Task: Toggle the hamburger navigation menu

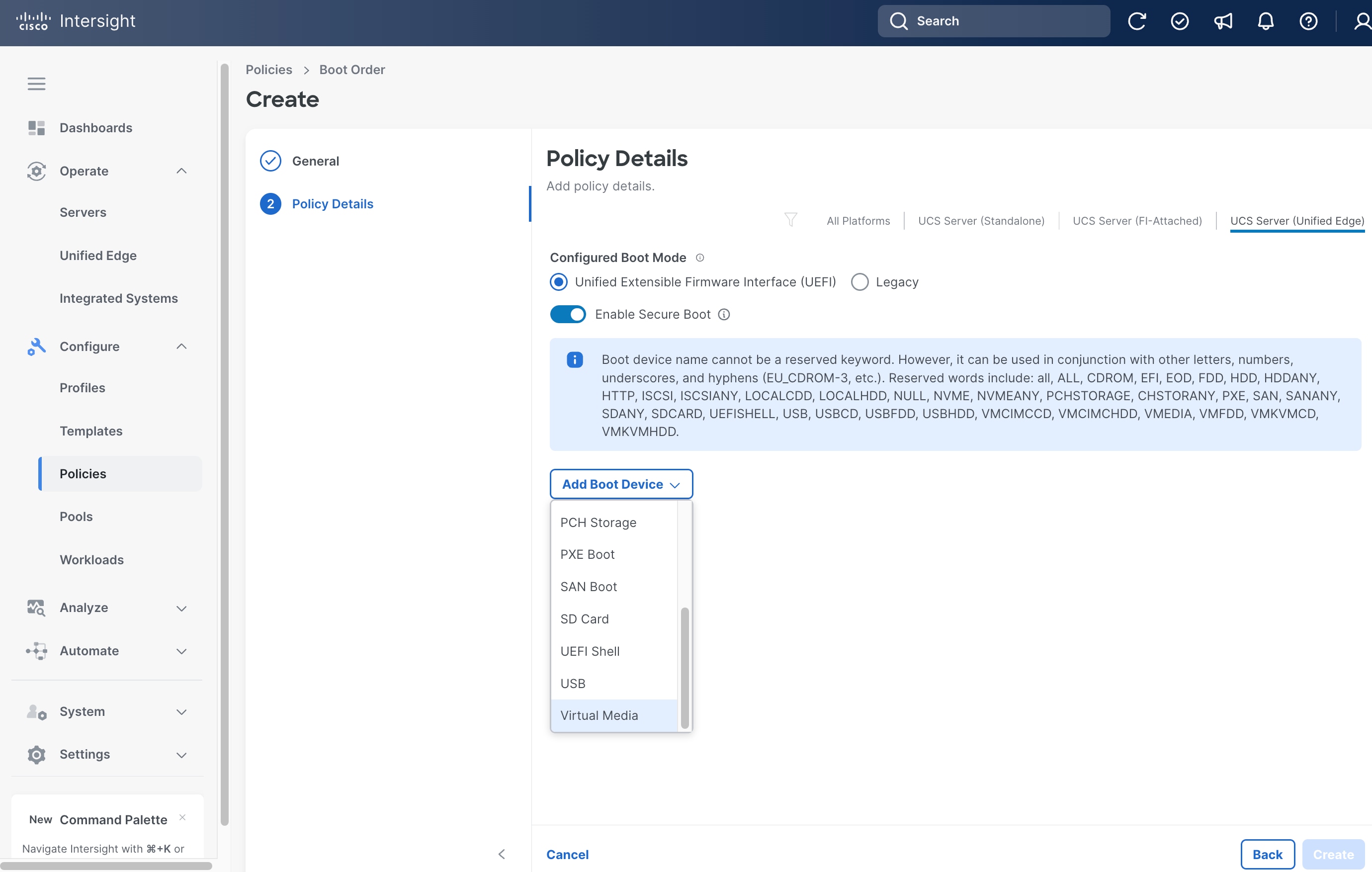Action: pyautogui.click(x=36, y=84)
